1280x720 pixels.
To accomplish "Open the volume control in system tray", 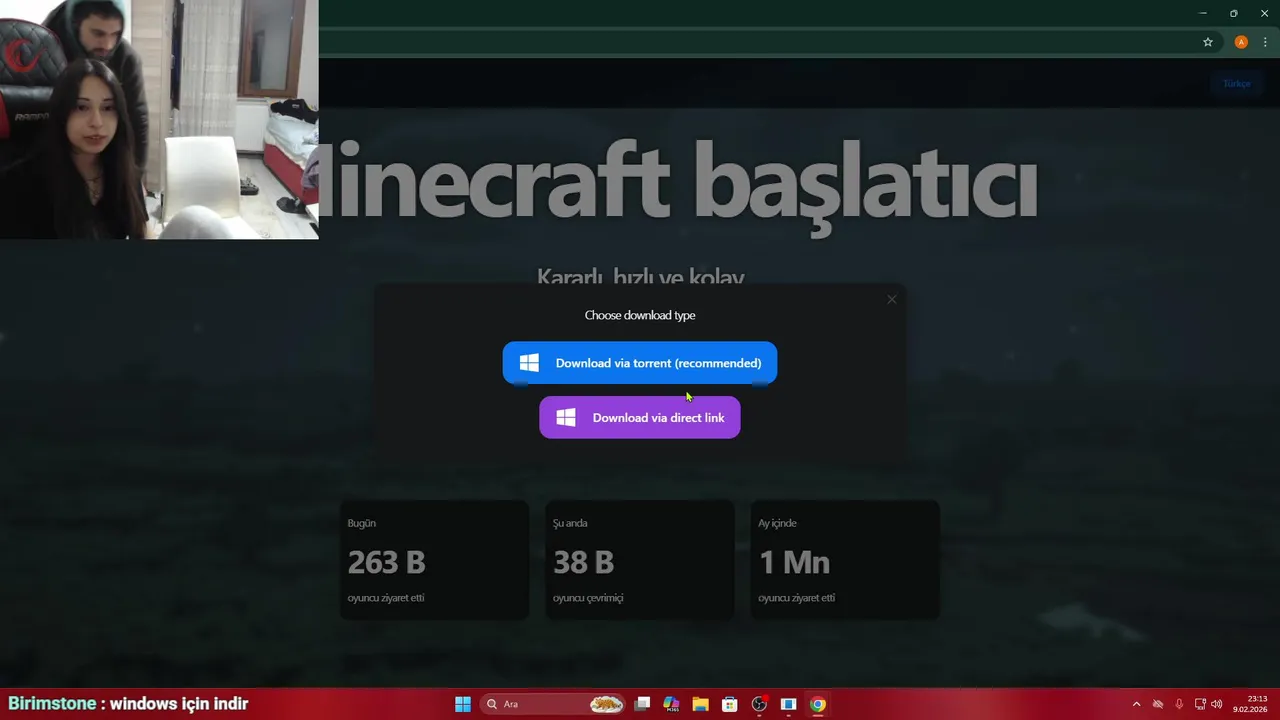I will [1217, 704].
